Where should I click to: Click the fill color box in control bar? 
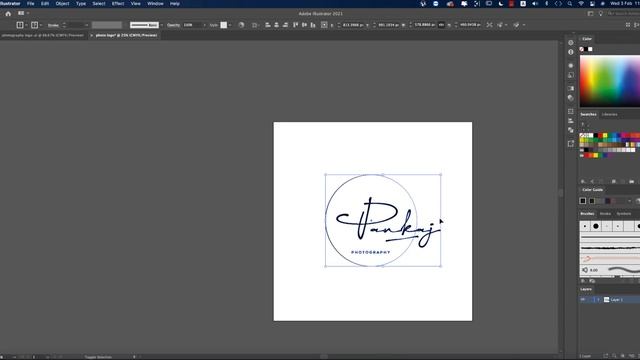20,25
